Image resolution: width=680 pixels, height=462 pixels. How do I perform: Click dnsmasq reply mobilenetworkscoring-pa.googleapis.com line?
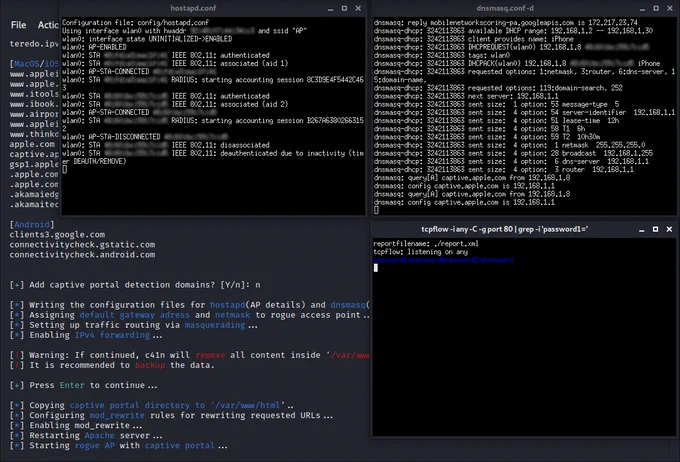click(x=506, y=23)
